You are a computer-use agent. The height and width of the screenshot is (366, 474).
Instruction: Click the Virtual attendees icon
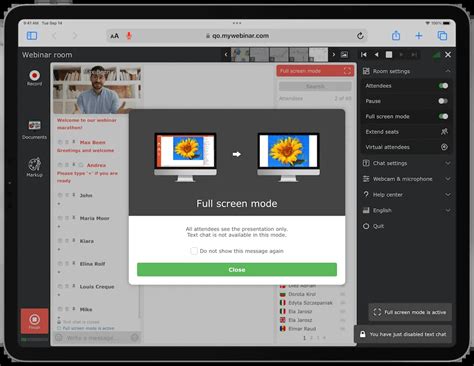tap(444, 147)
